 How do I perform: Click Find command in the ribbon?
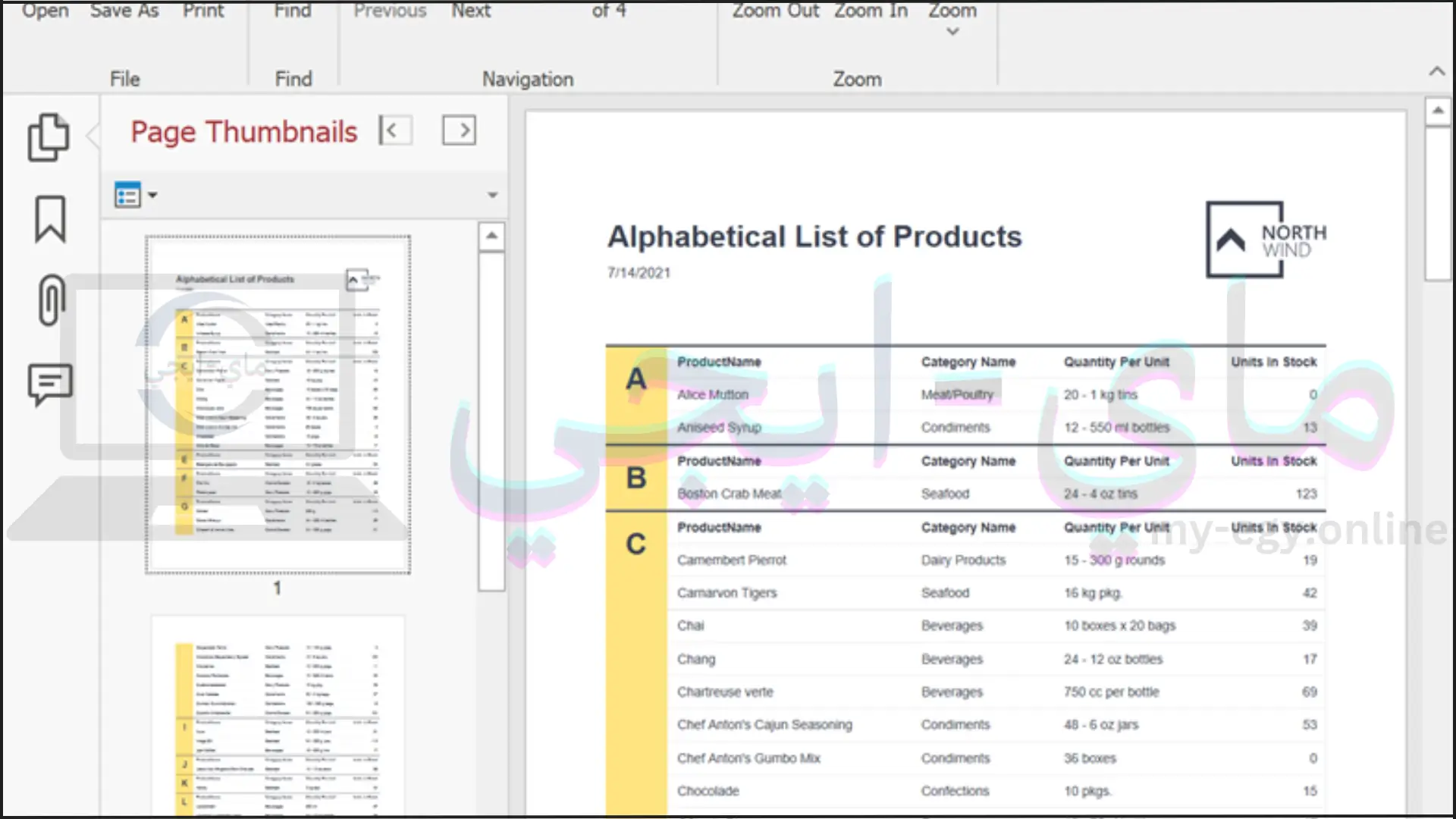click(x=293, y=11)
